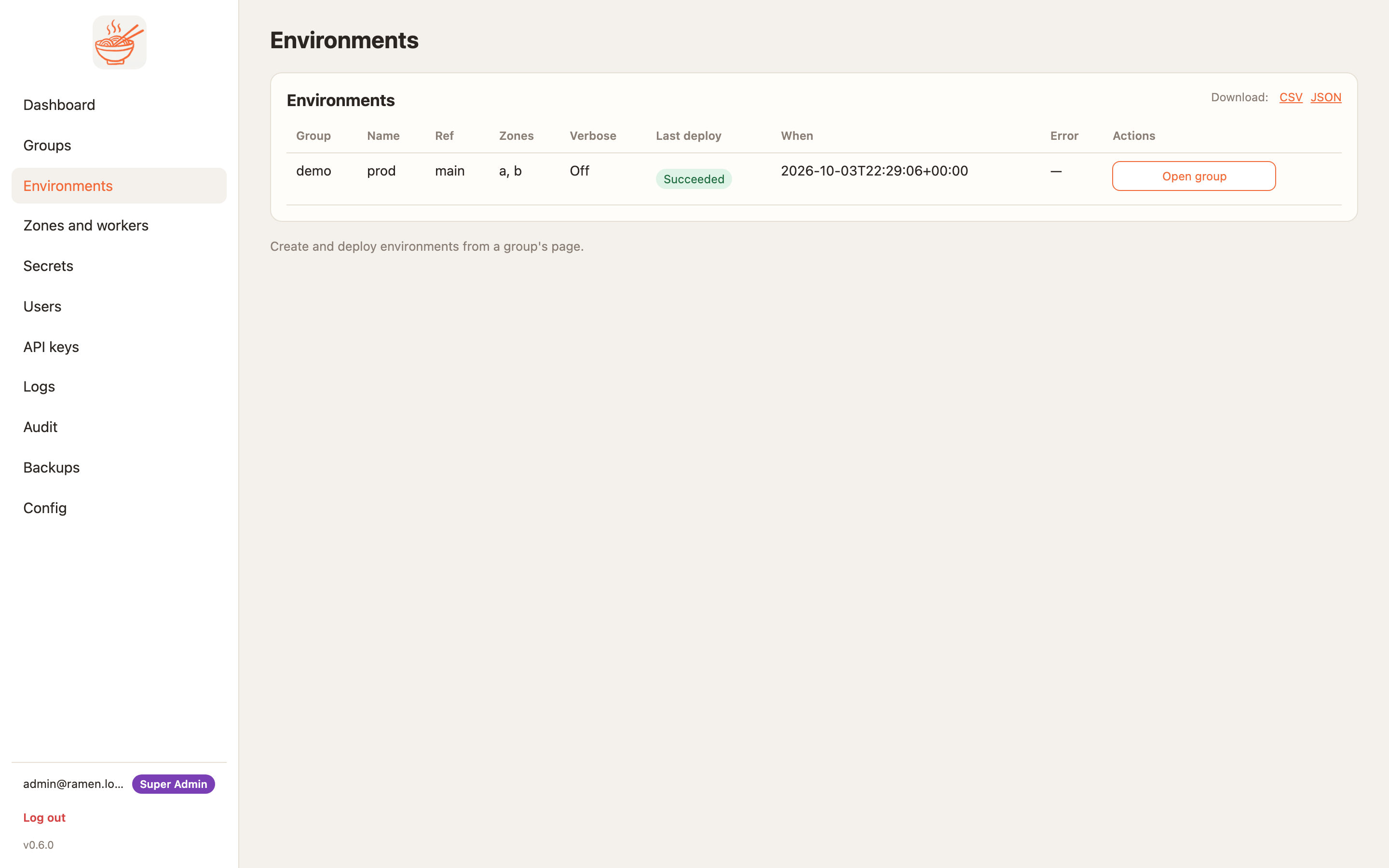Go to Groups in sidebar
This screenshot has height=868, width=1389.
(x=119, y=145)
